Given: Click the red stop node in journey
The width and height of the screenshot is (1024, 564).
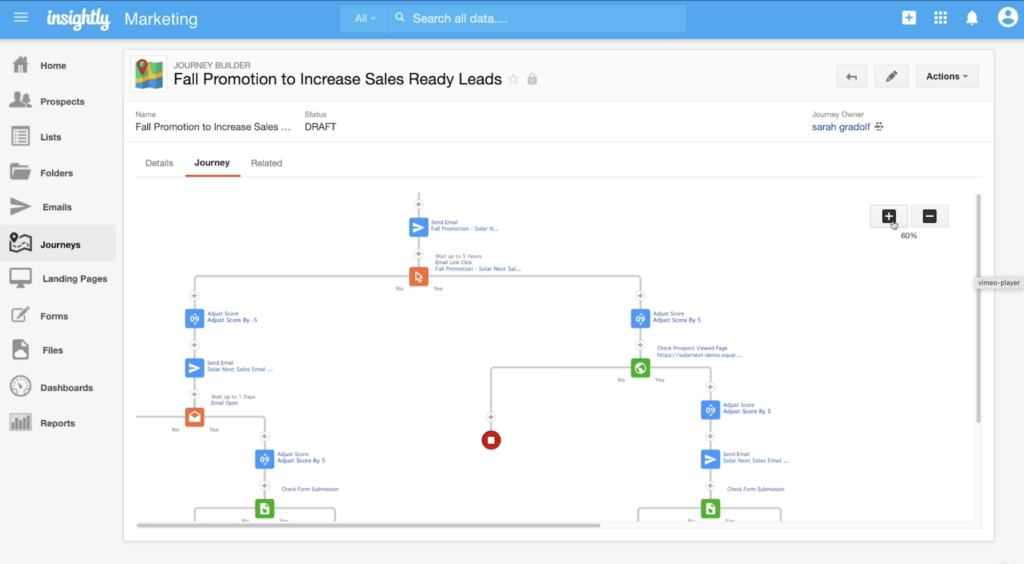Looking at the screenshot, I should [x=491, y=439].
